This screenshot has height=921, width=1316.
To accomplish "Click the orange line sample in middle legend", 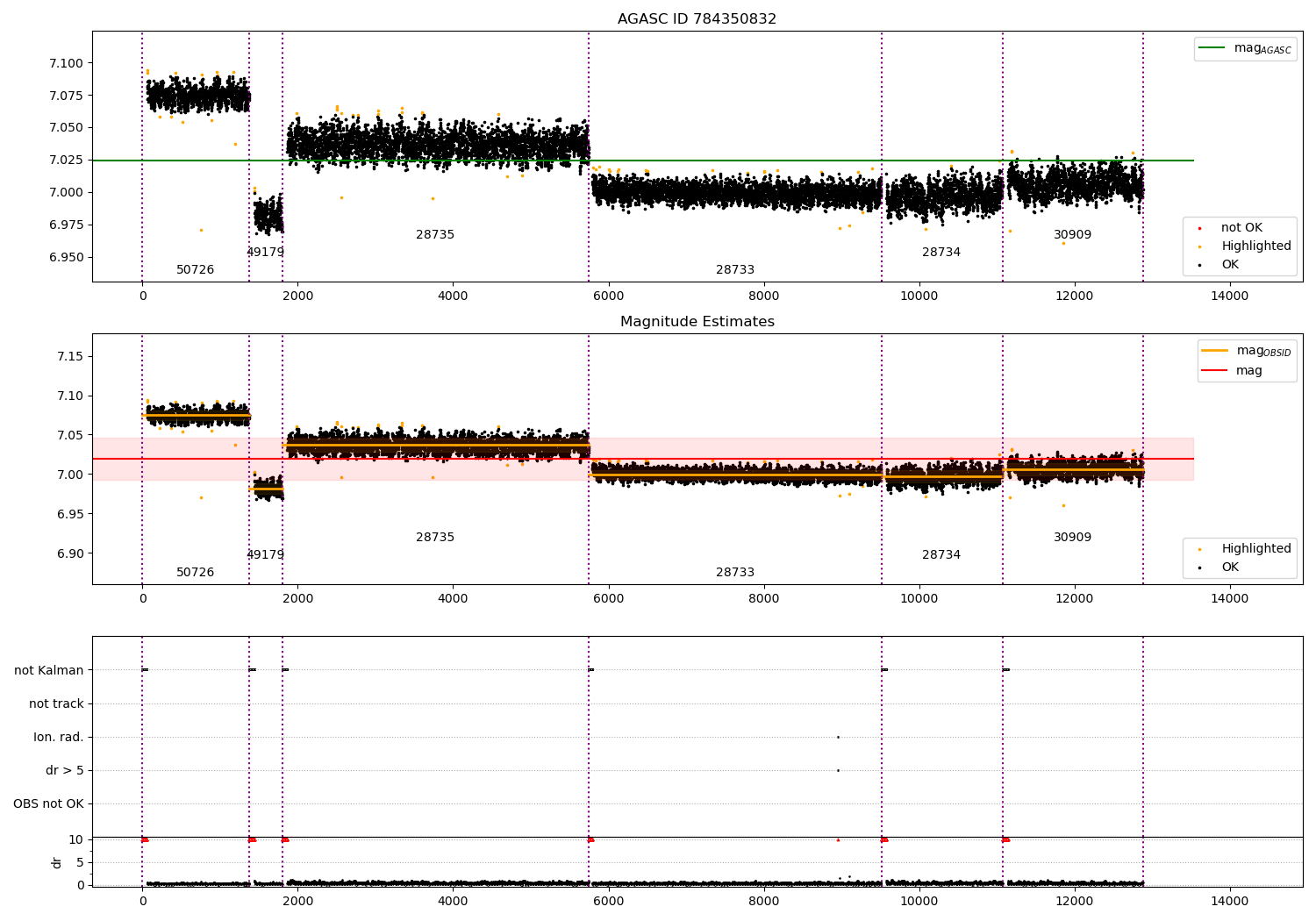I will (1215, 351).
